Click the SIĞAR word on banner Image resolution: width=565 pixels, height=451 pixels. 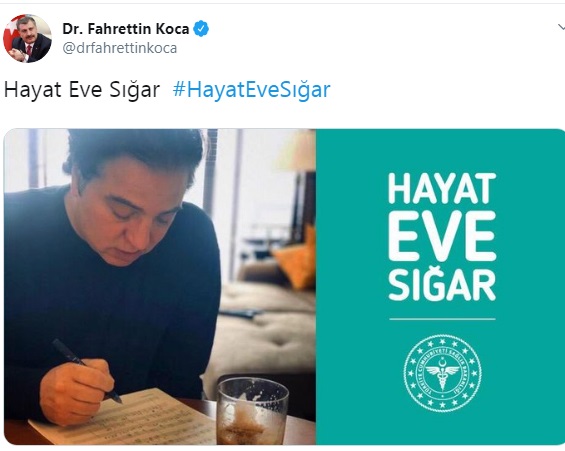442,285
